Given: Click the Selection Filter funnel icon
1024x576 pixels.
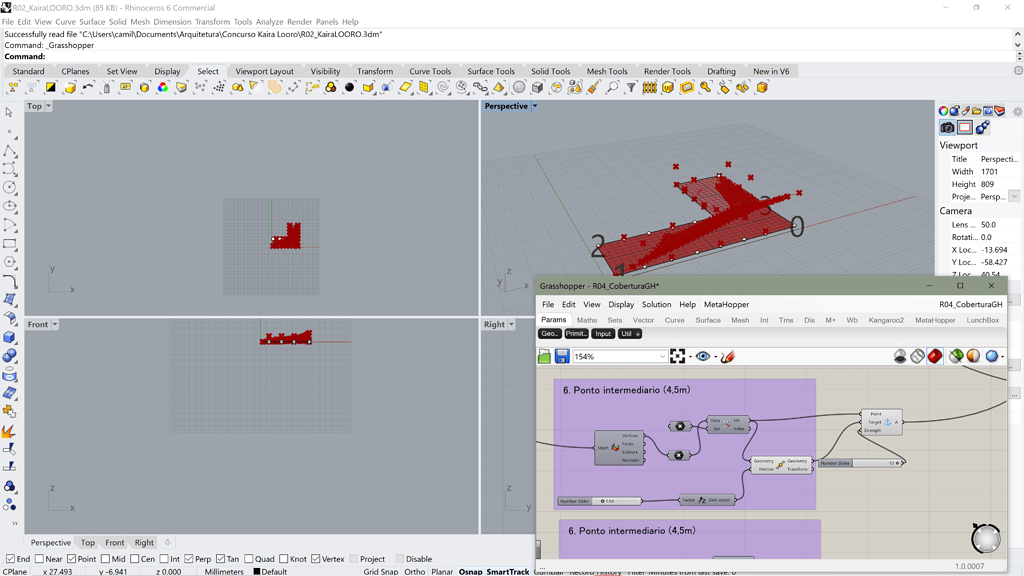Looking at the screenshot, I should 631,87.
